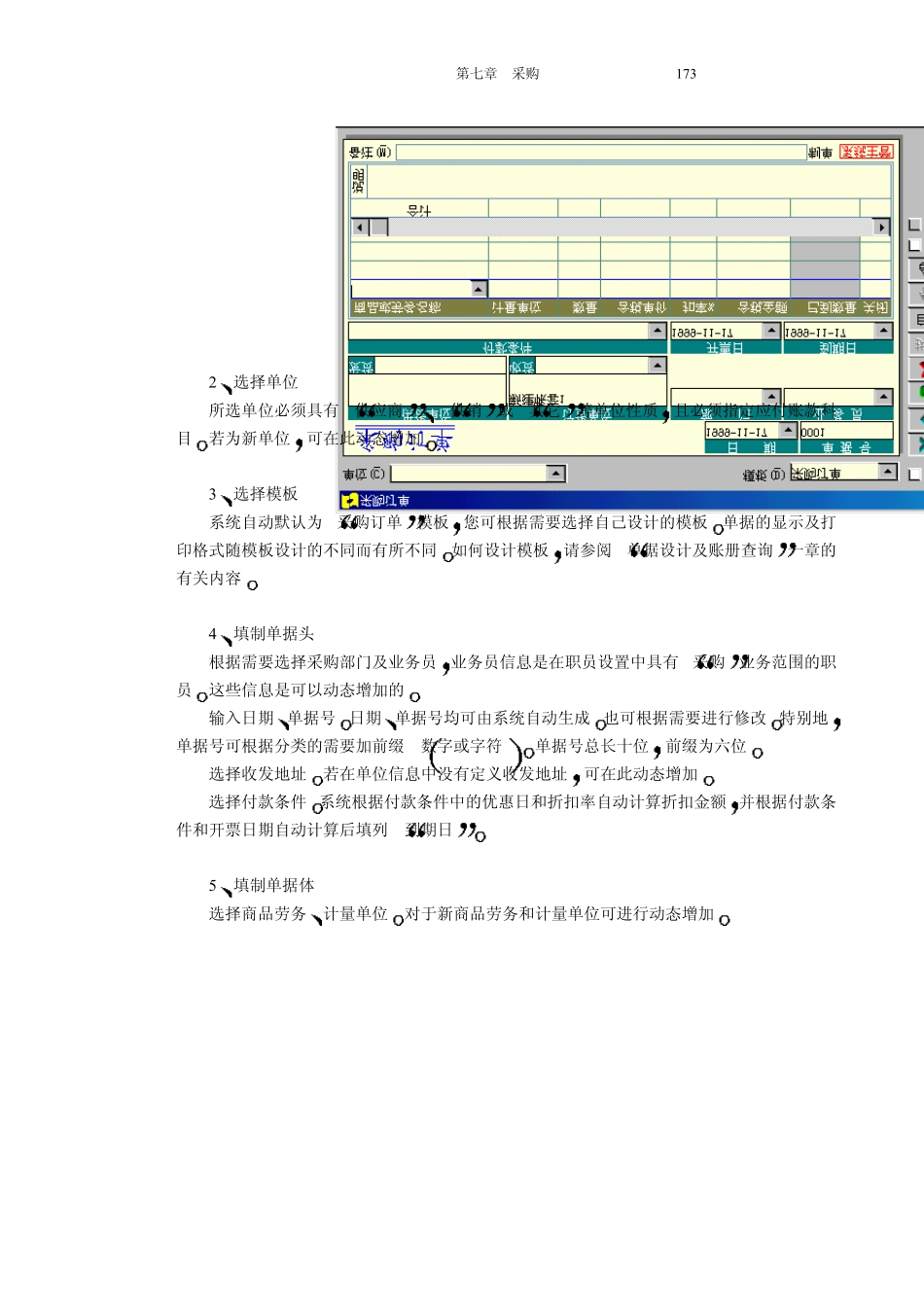The image size is (924, 1308).
Task: Click the horizontal scrollbar thumb in the grid
Action: point(379,228)
